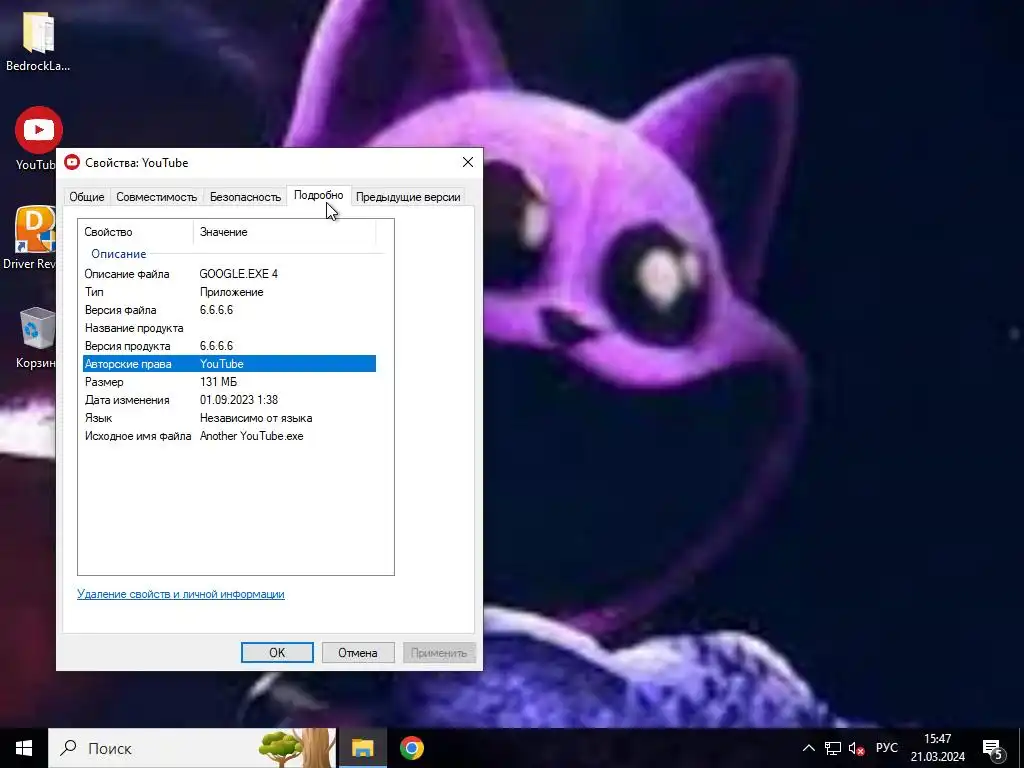Screen dimensions: 1024x768
Task: Show hidden system tray icons
Action: click(x=808, y=748)
